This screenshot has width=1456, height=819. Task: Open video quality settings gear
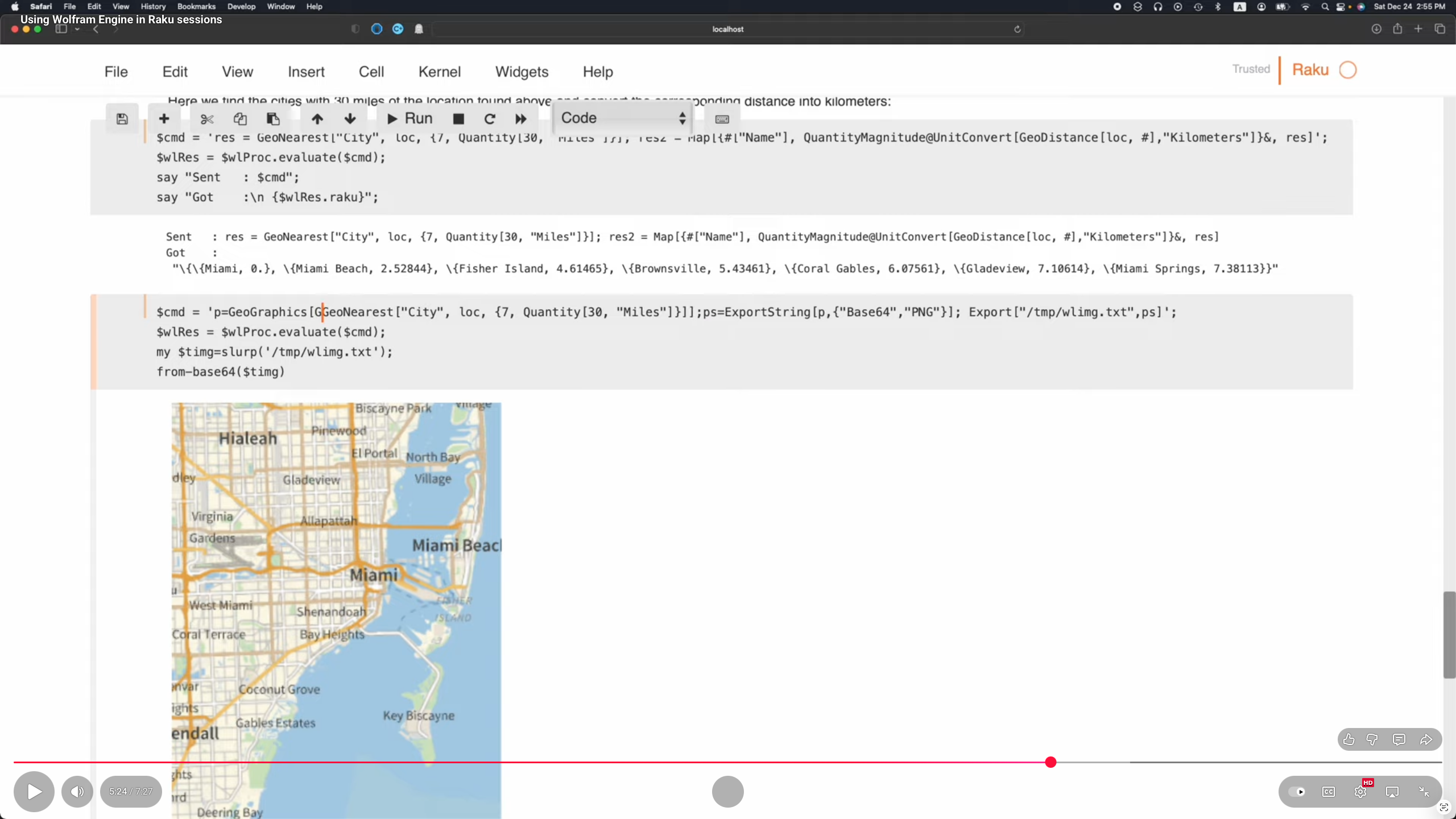[x=1360, y=792]
